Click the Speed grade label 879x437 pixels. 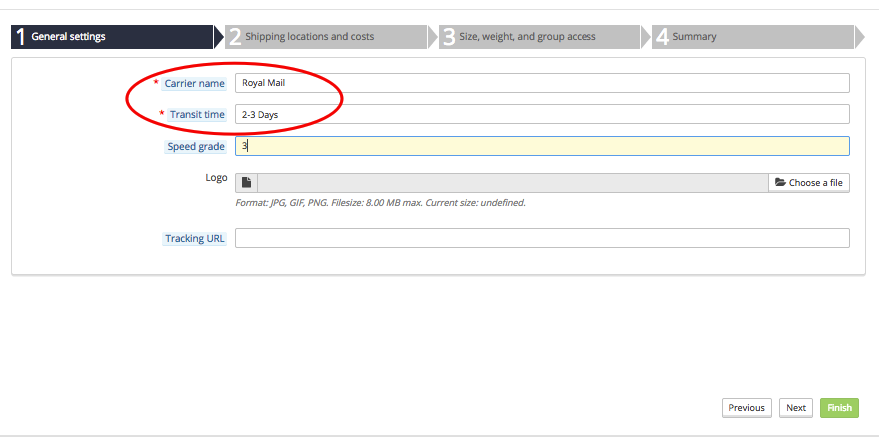[196, 147]
